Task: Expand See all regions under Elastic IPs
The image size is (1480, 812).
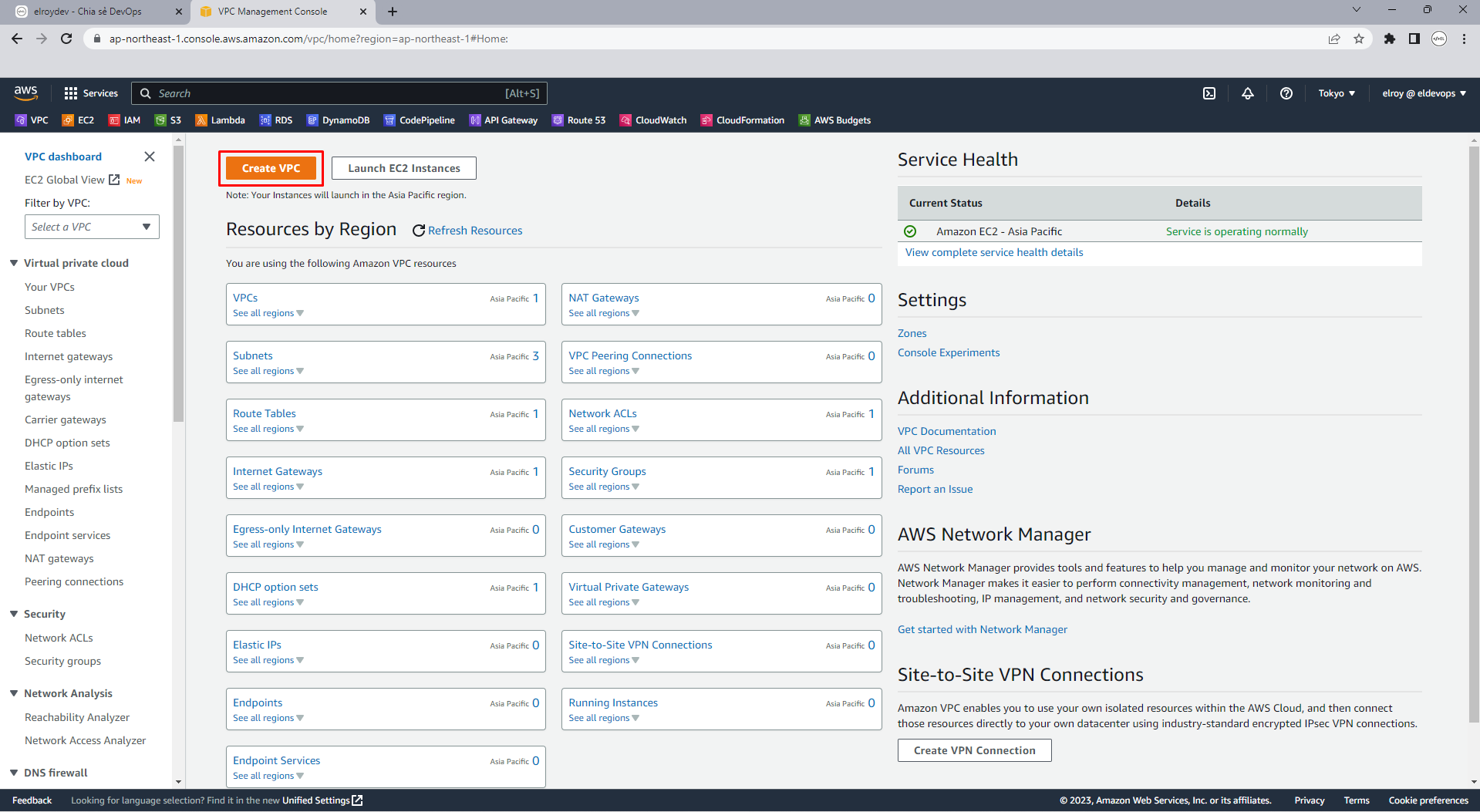Action: pyautogui.click(x=268, y=660)
